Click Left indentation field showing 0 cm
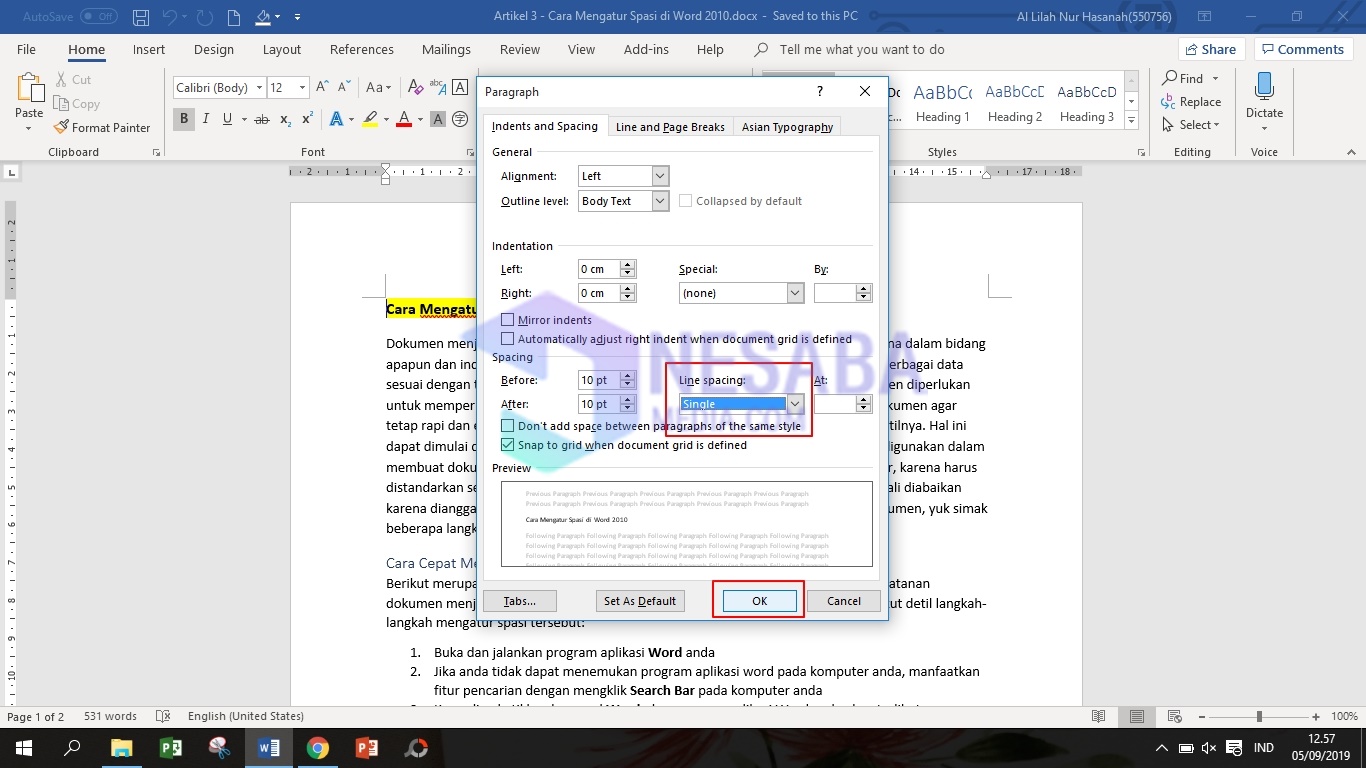The width and height of the screenshot is (1366, 768). pyautogui.click(x=599, y=269)
